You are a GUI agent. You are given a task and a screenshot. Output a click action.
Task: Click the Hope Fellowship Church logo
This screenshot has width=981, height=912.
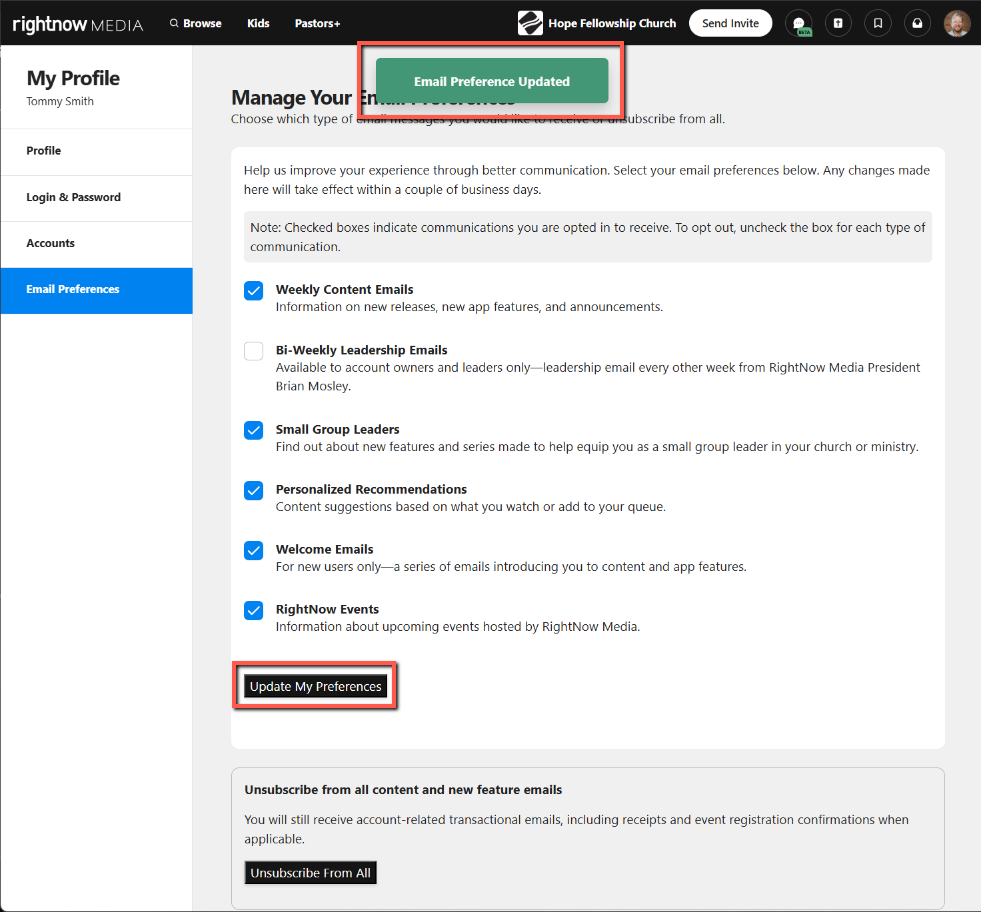coord(530,23)
